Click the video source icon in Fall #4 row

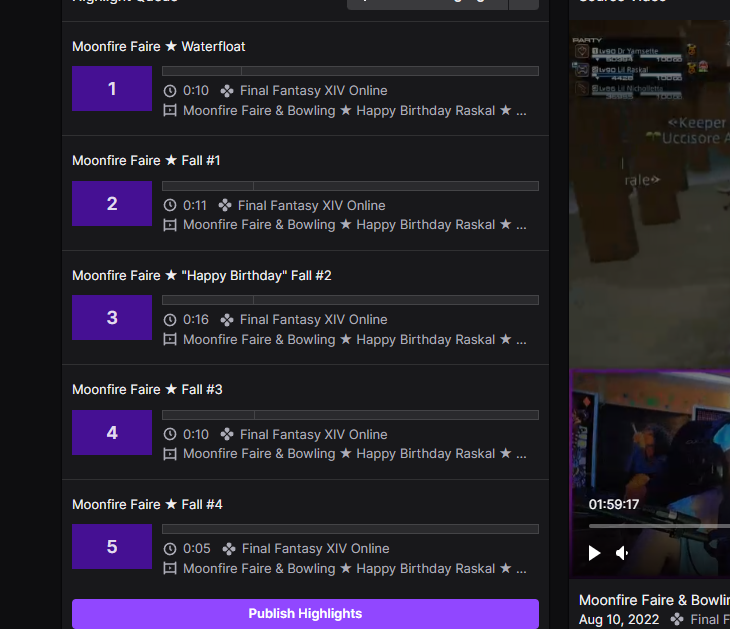pos(170,568)
